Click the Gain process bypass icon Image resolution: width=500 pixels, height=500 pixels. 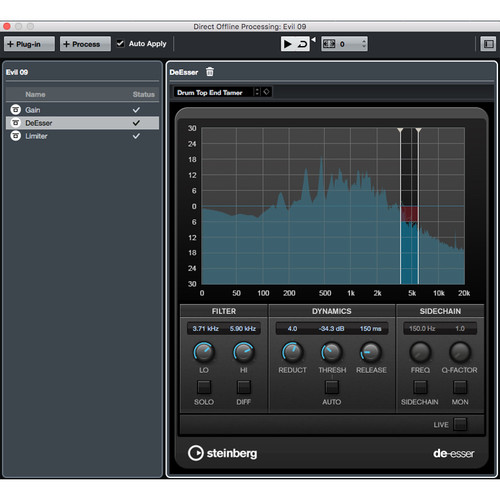pos(15,110)
